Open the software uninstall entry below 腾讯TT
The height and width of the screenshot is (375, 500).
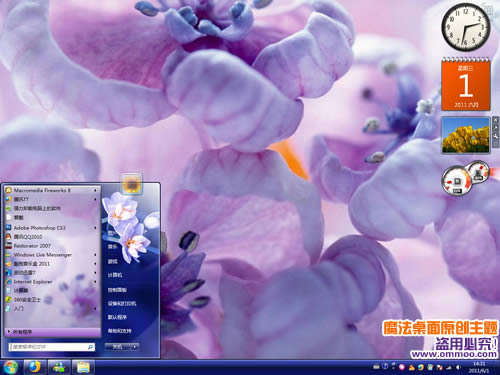52,208
